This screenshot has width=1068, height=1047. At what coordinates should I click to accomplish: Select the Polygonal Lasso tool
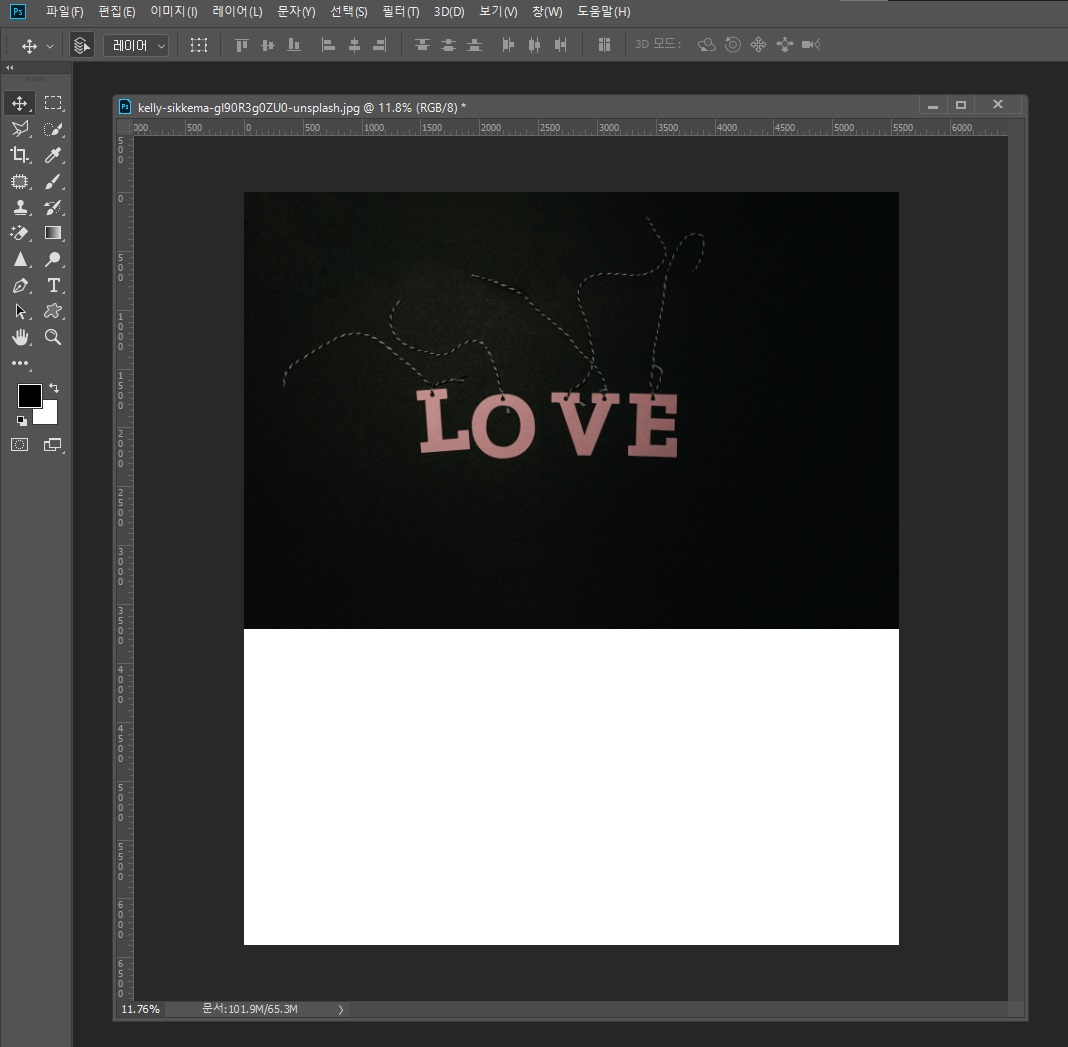(x=20, y=129)
